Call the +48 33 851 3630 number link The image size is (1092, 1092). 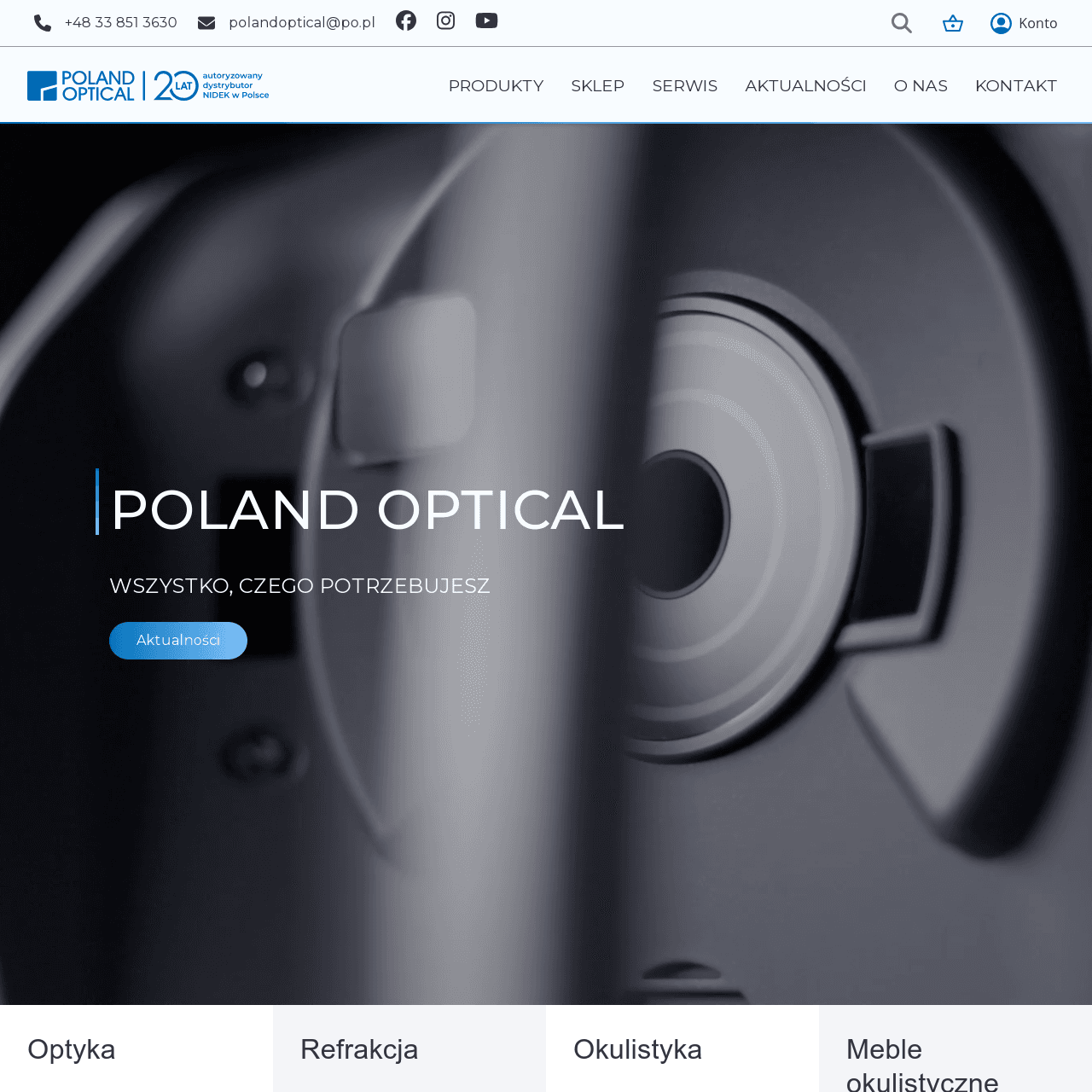pyautogui.click(x=120, y=21)
